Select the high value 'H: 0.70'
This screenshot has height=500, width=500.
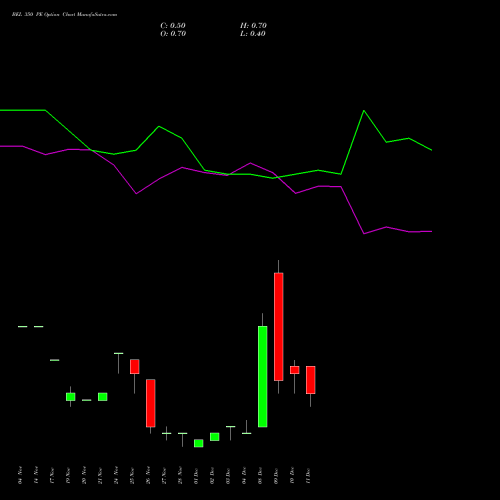tap(253, 26)
